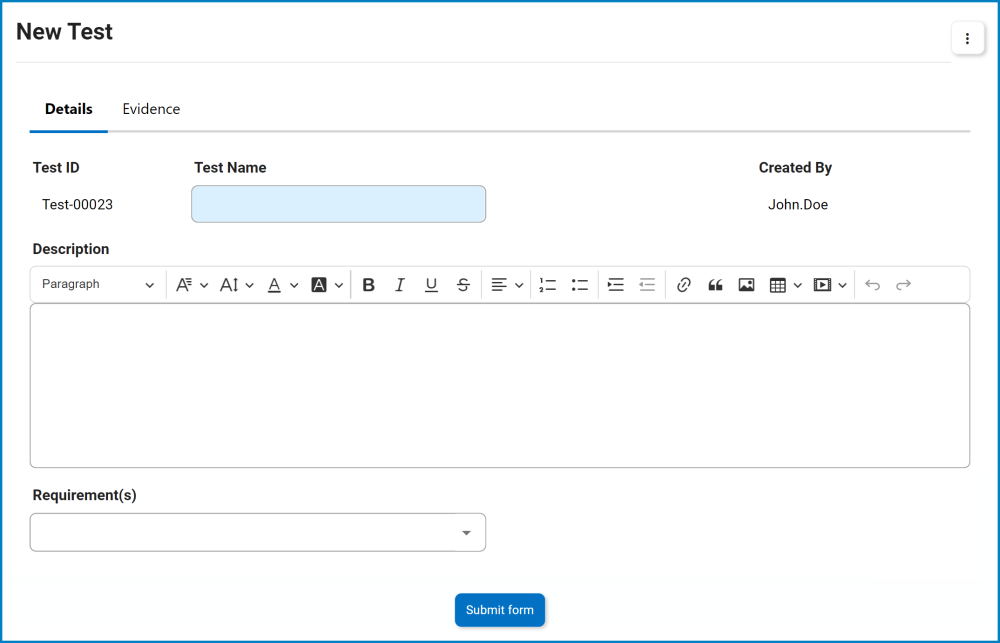
Task: Open the font color picker
Action: pyautogui.click(x=283, y=285)
